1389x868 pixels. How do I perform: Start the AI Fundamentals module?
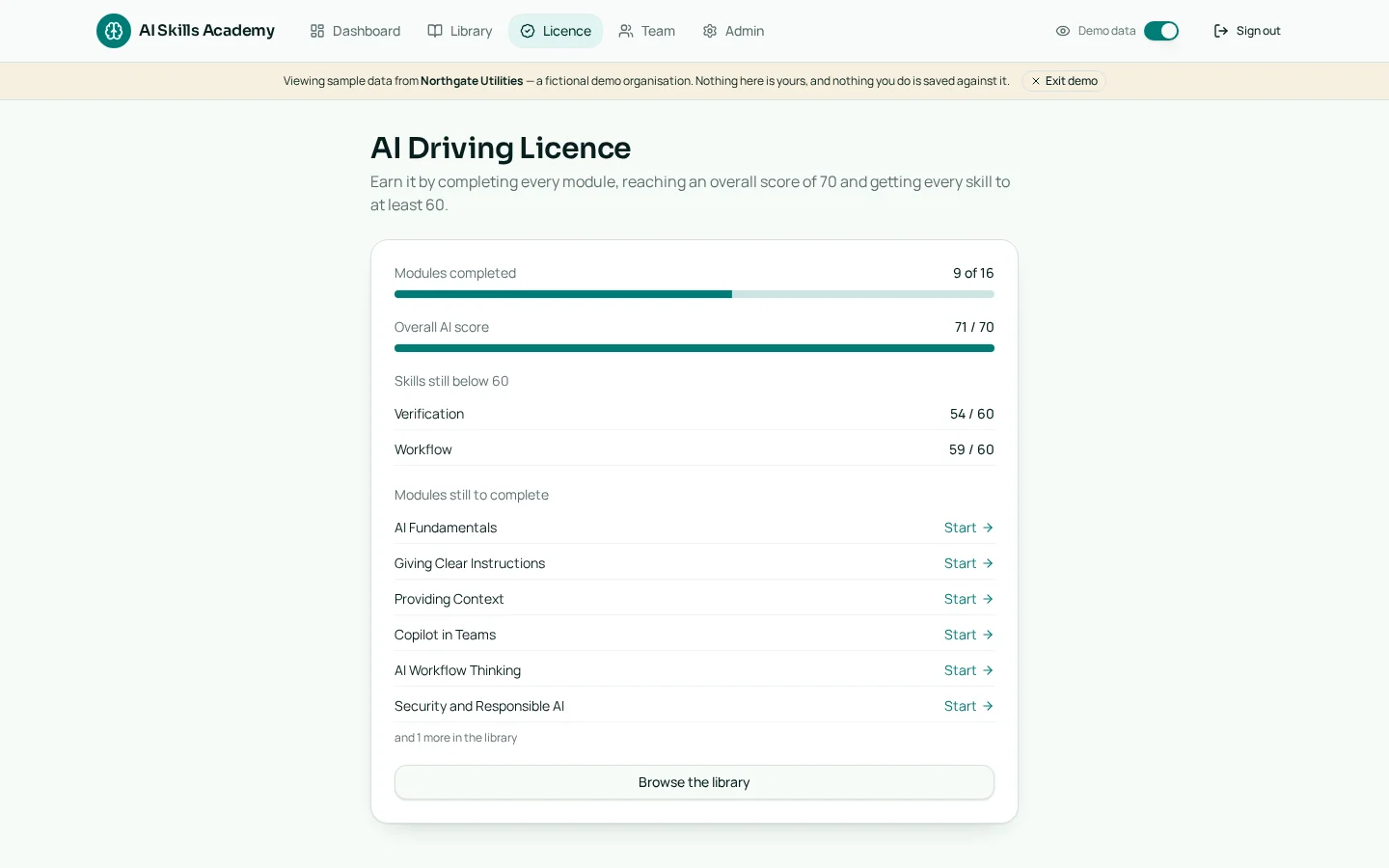[968, 528]
